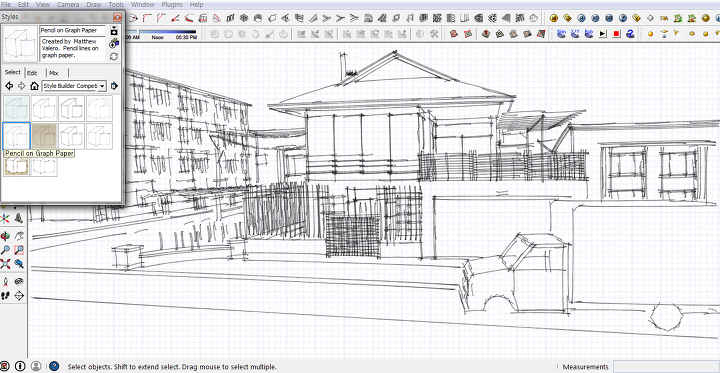Click the Bob animation icon
This screenshot has width=720, height=373.
589,34
